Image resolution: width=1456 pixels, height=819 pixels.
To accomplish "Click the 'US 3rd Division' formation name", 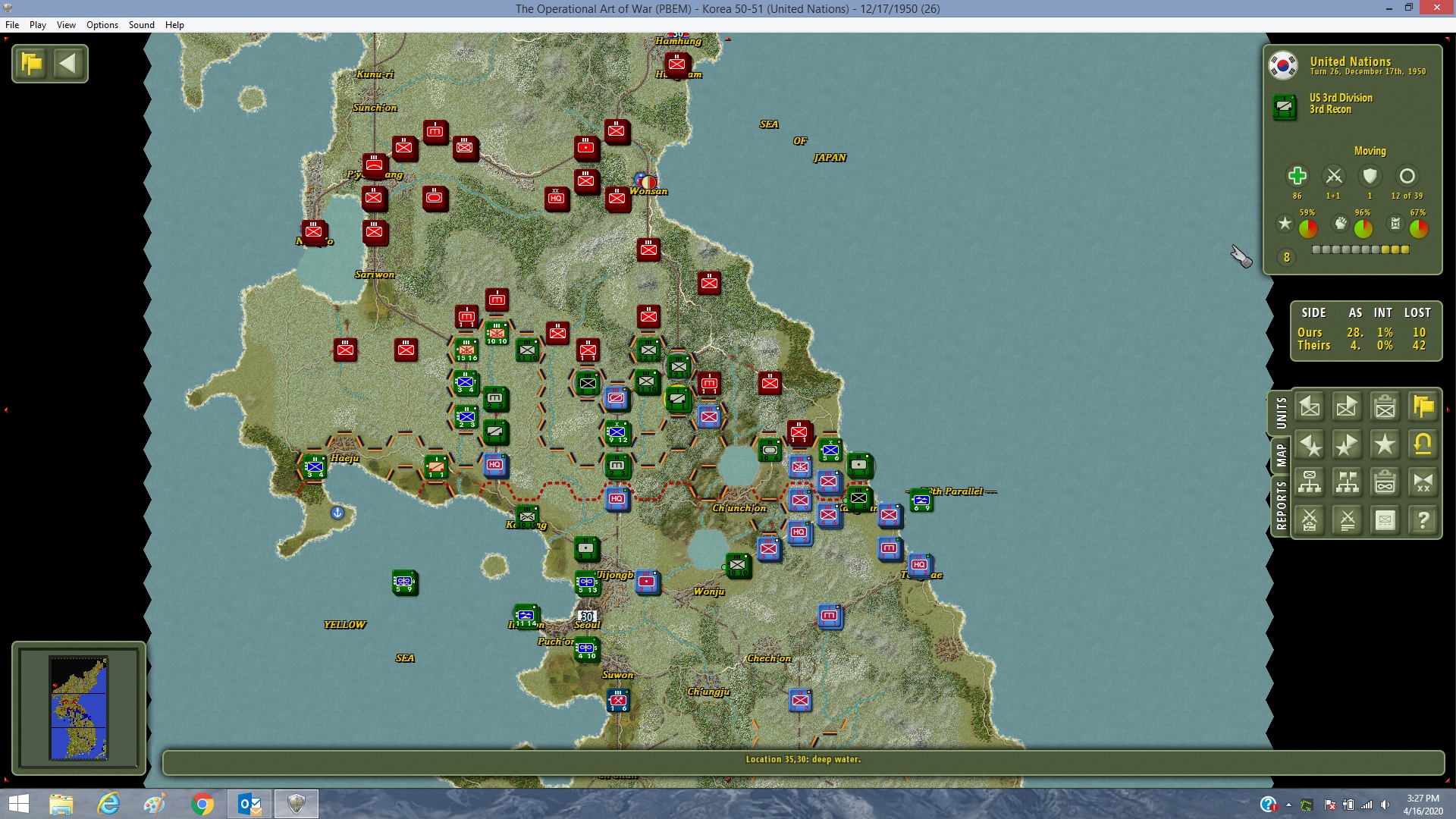I will [x=1341, y=98].
